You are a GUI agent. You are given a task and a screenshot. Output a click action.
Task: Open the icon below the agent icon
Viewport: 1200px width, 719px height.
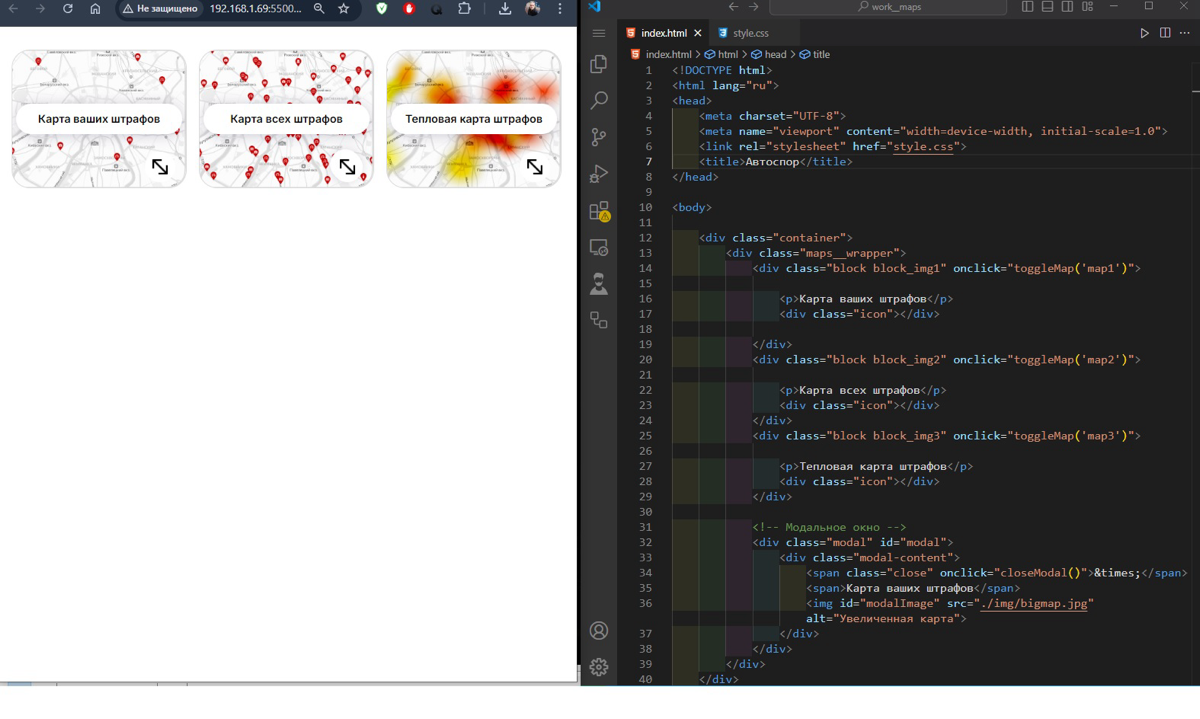point(599,320)
